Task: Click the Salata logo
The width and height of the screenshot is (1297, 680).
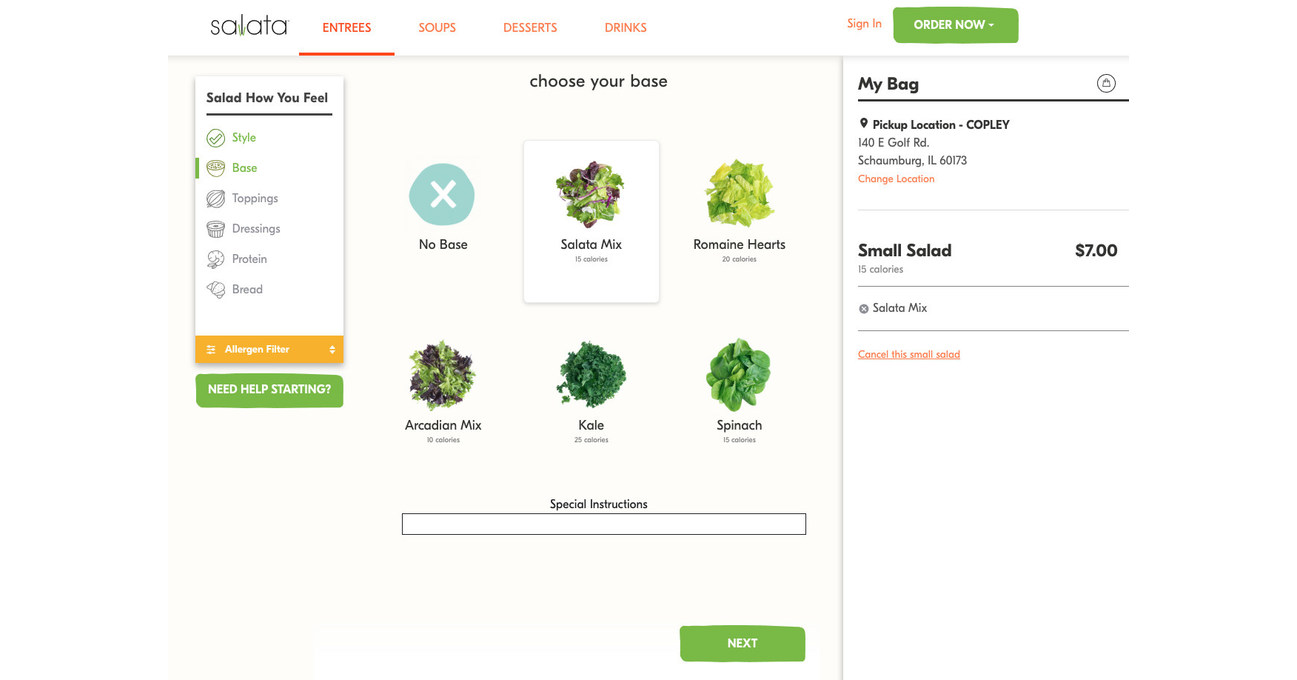Action: [x=248, y=25]
